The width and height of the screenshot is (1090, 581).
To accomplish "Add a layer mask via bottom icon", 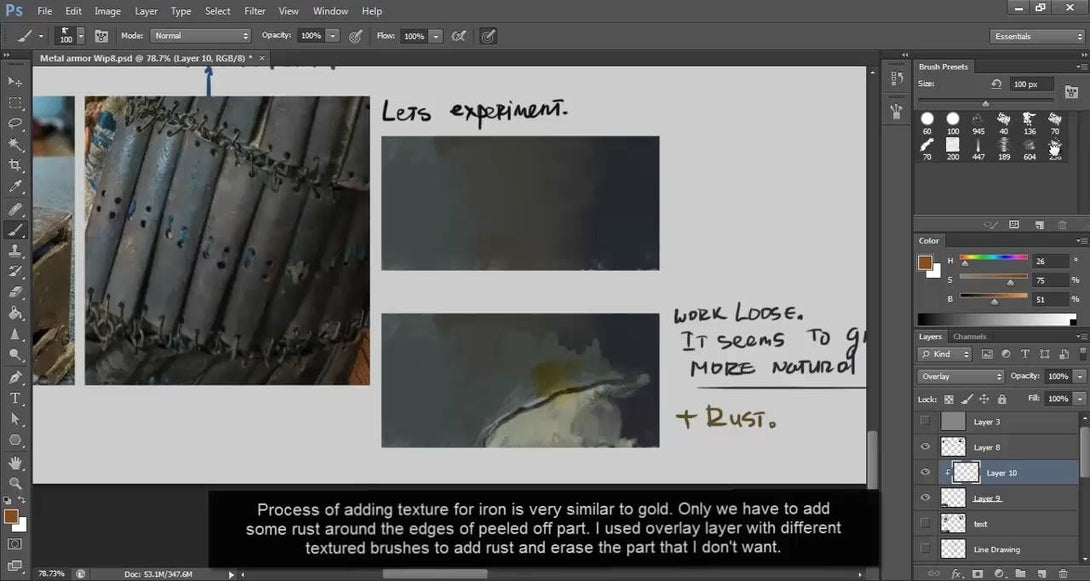I will 977,574.
